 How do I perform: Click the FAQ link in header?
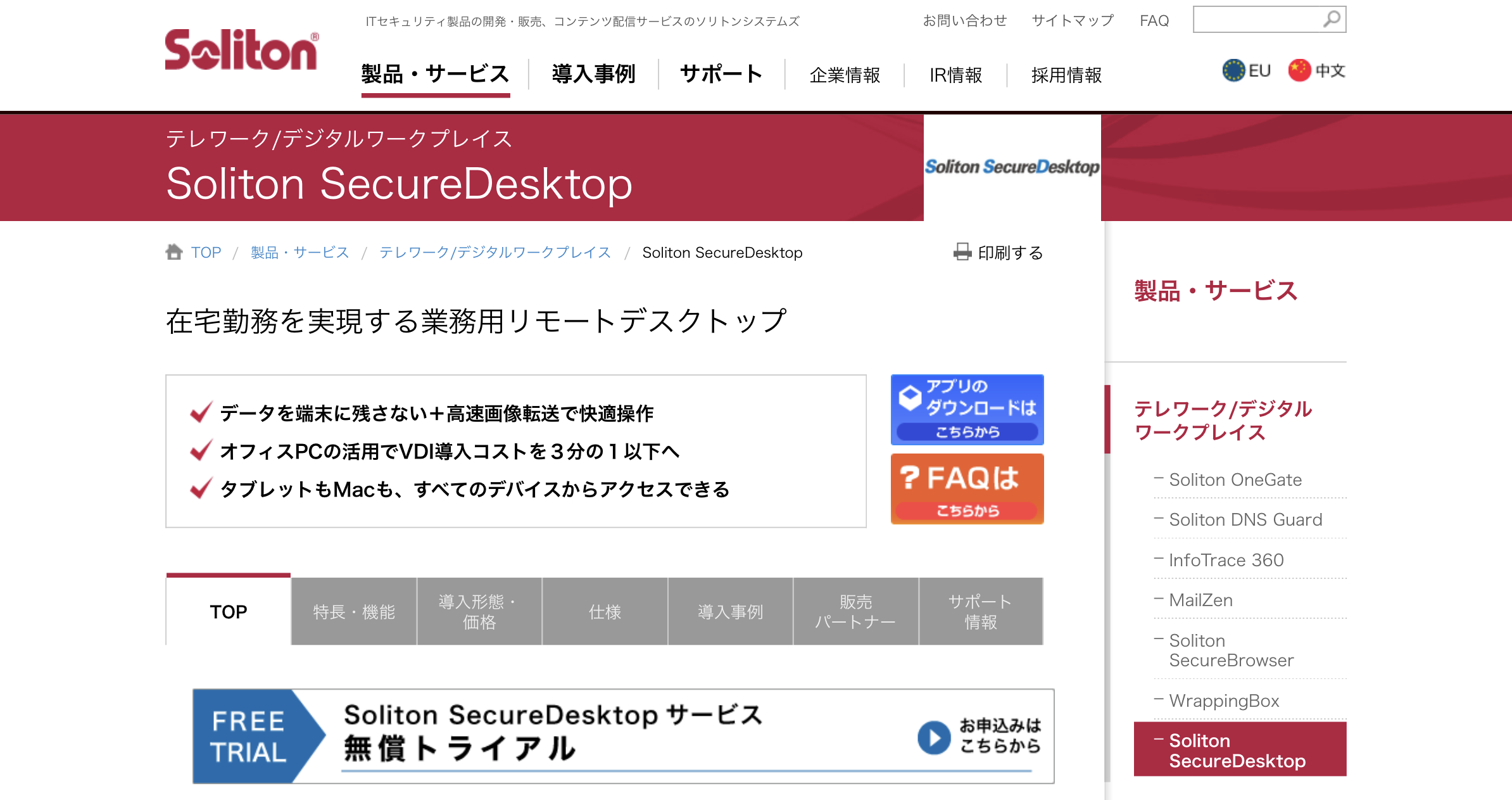coord(1154,21)
